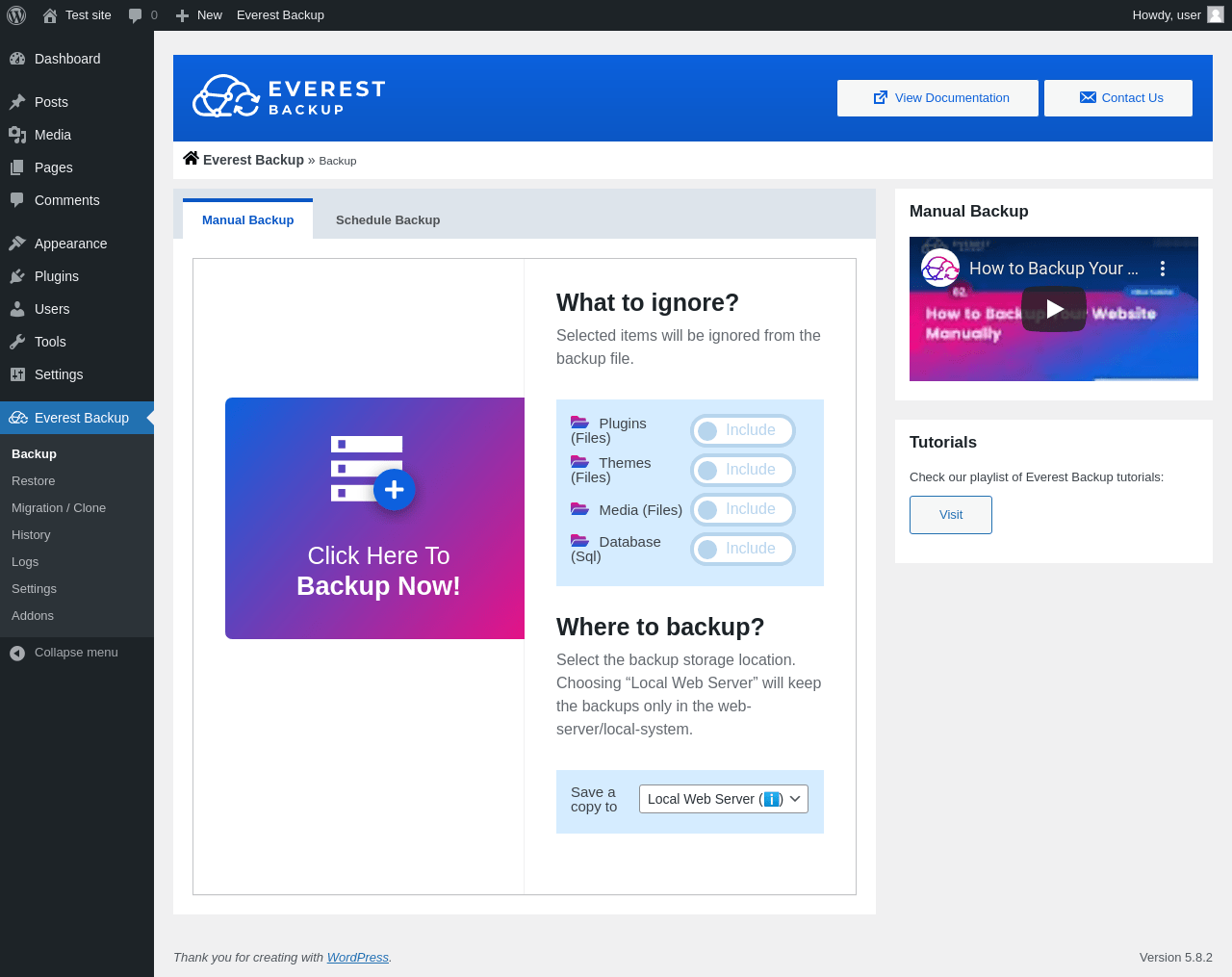Image resolution: width=1232 pixels, height=977 pixels.
Task: Open the Test site home icon
Action: pos(50,15)
